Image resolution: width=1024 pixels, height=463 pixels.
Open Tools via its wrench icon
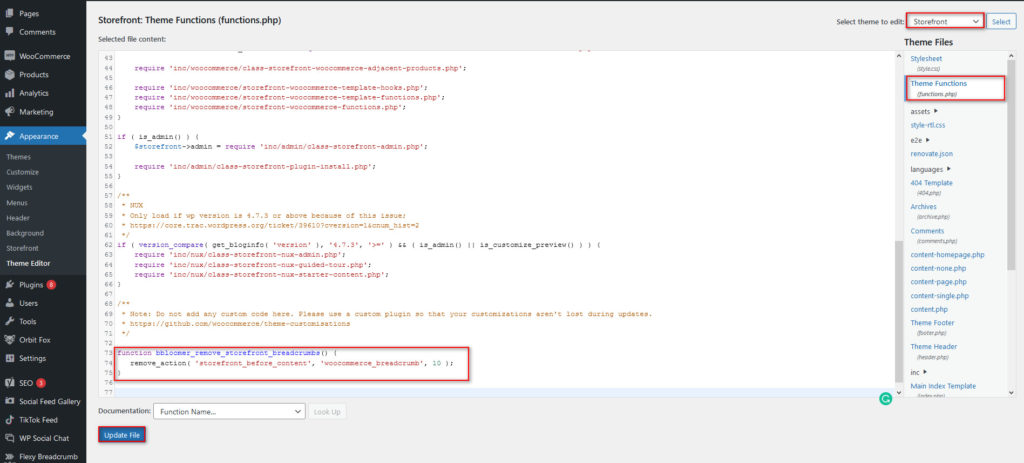click(10, 321)
